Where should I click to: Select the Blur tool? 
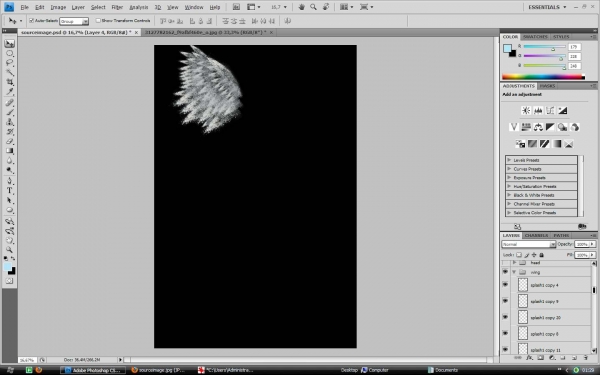pyautogui.click(x=10, y=161)
